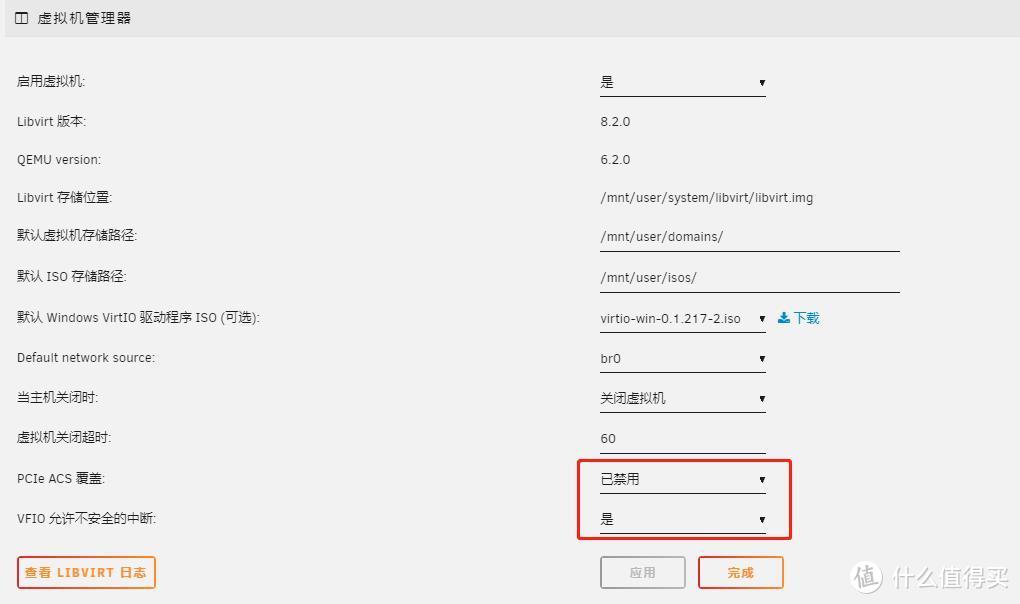Click the 查看 LIBVIRT 日志 button
This screenshot has width=1020, height=604.
pos(86,572)
